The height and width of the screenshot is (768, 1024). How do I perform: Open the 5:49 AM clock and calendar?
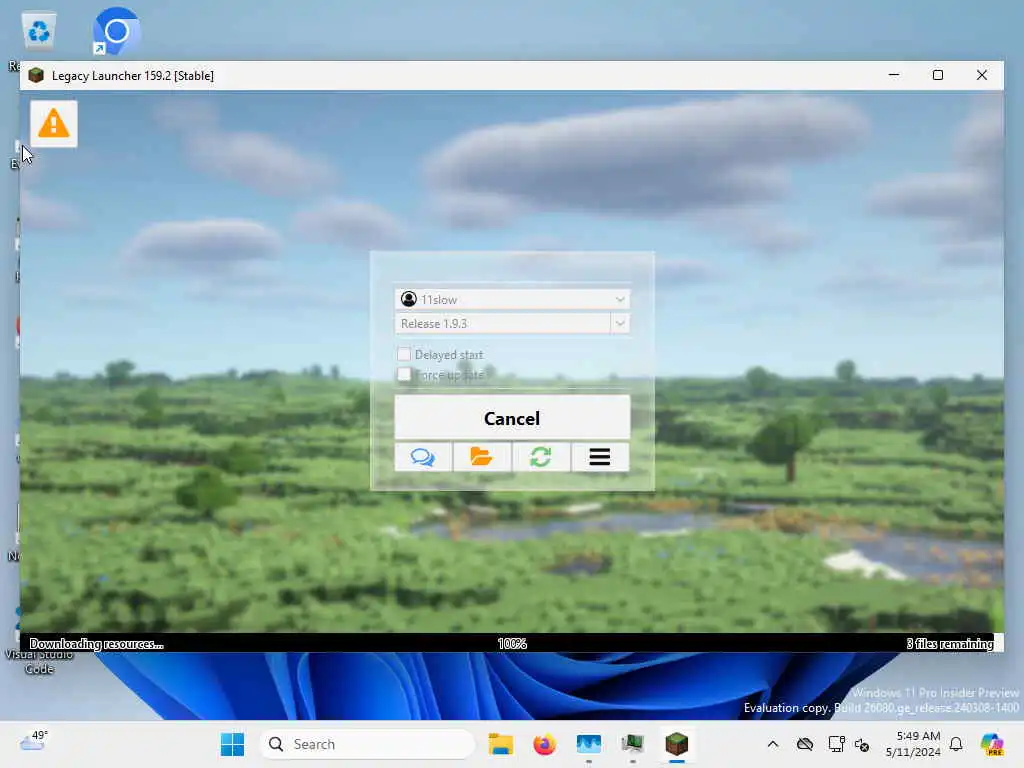pyautogui.click(x=913, y=744)
